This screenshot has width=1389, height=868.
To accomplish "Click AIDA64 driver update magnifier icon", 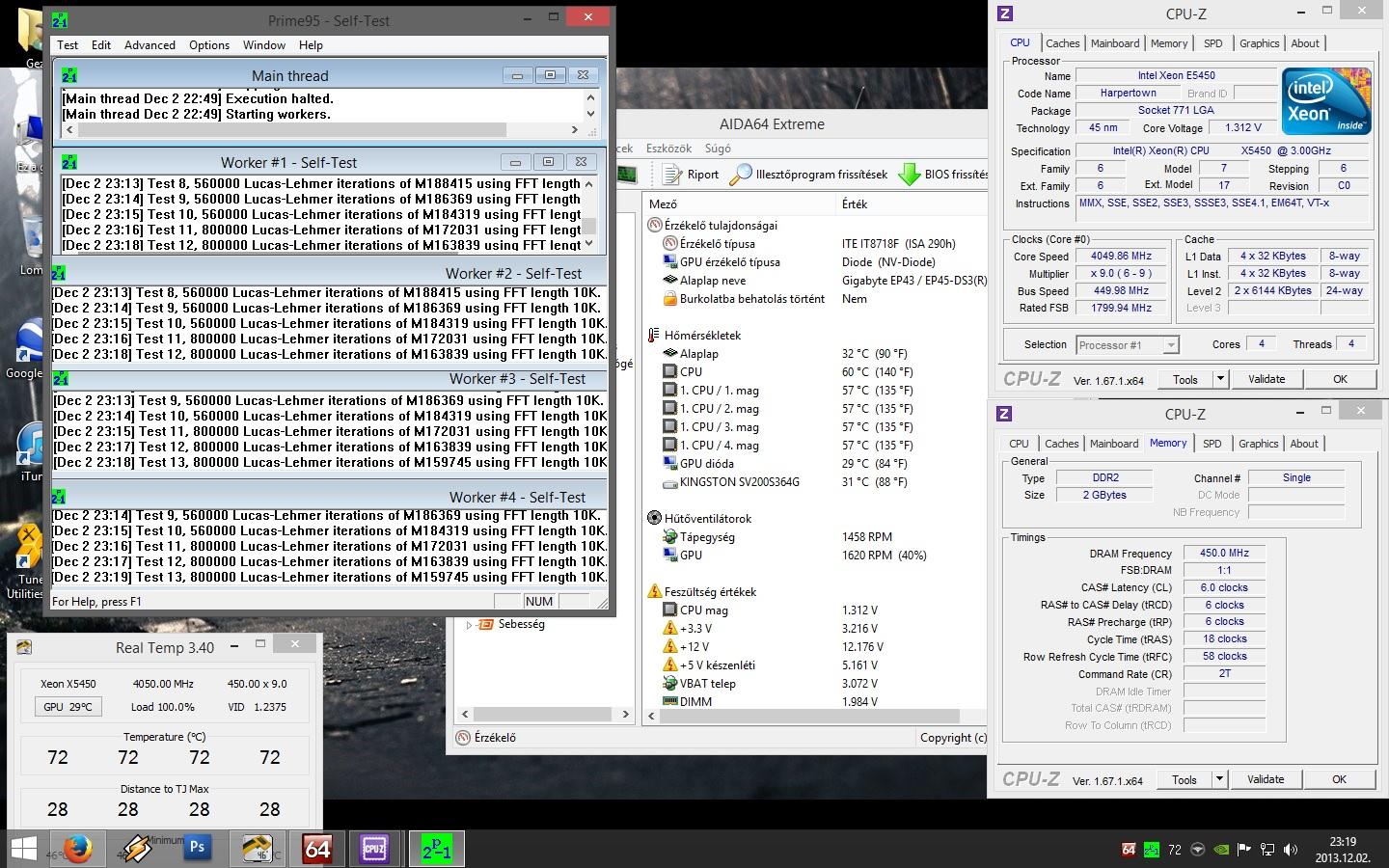I will point(740,174).
